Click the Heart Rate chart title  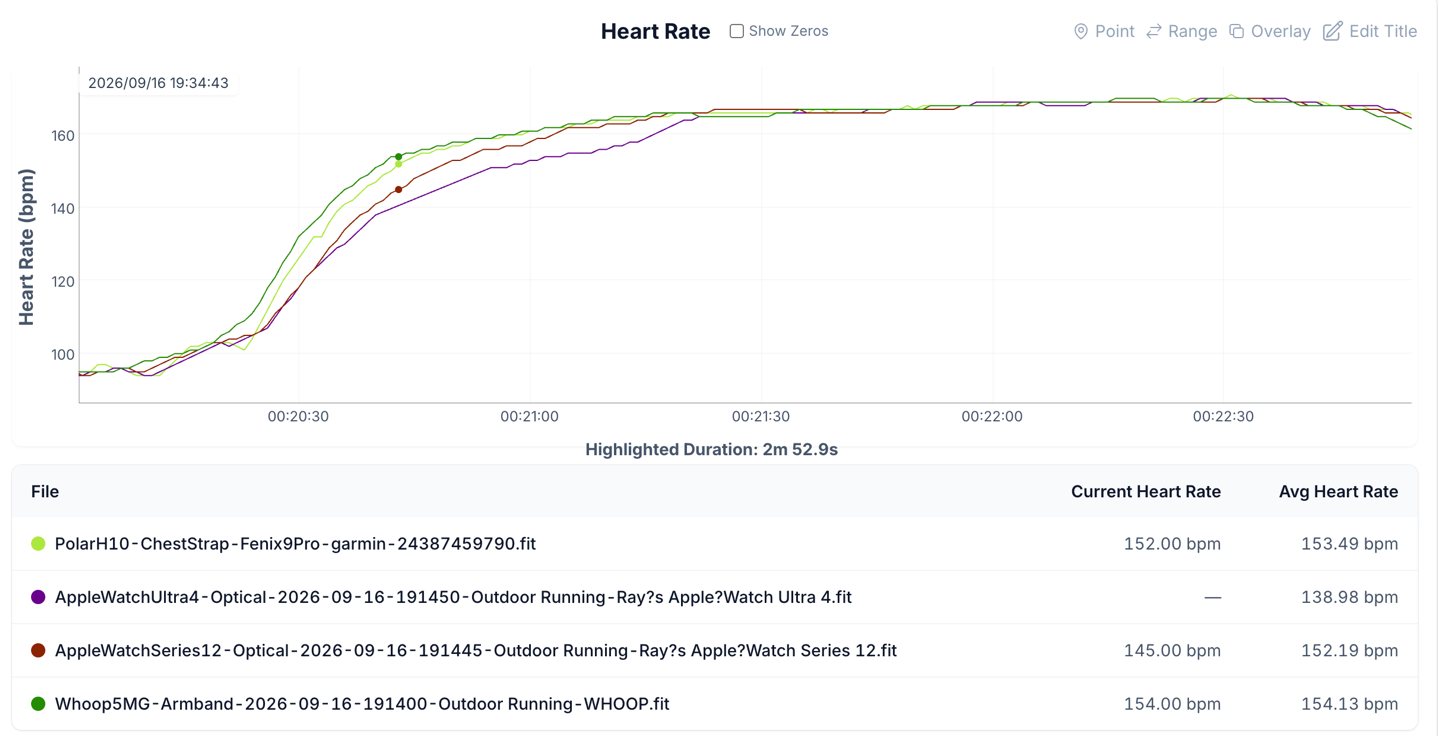655,31
